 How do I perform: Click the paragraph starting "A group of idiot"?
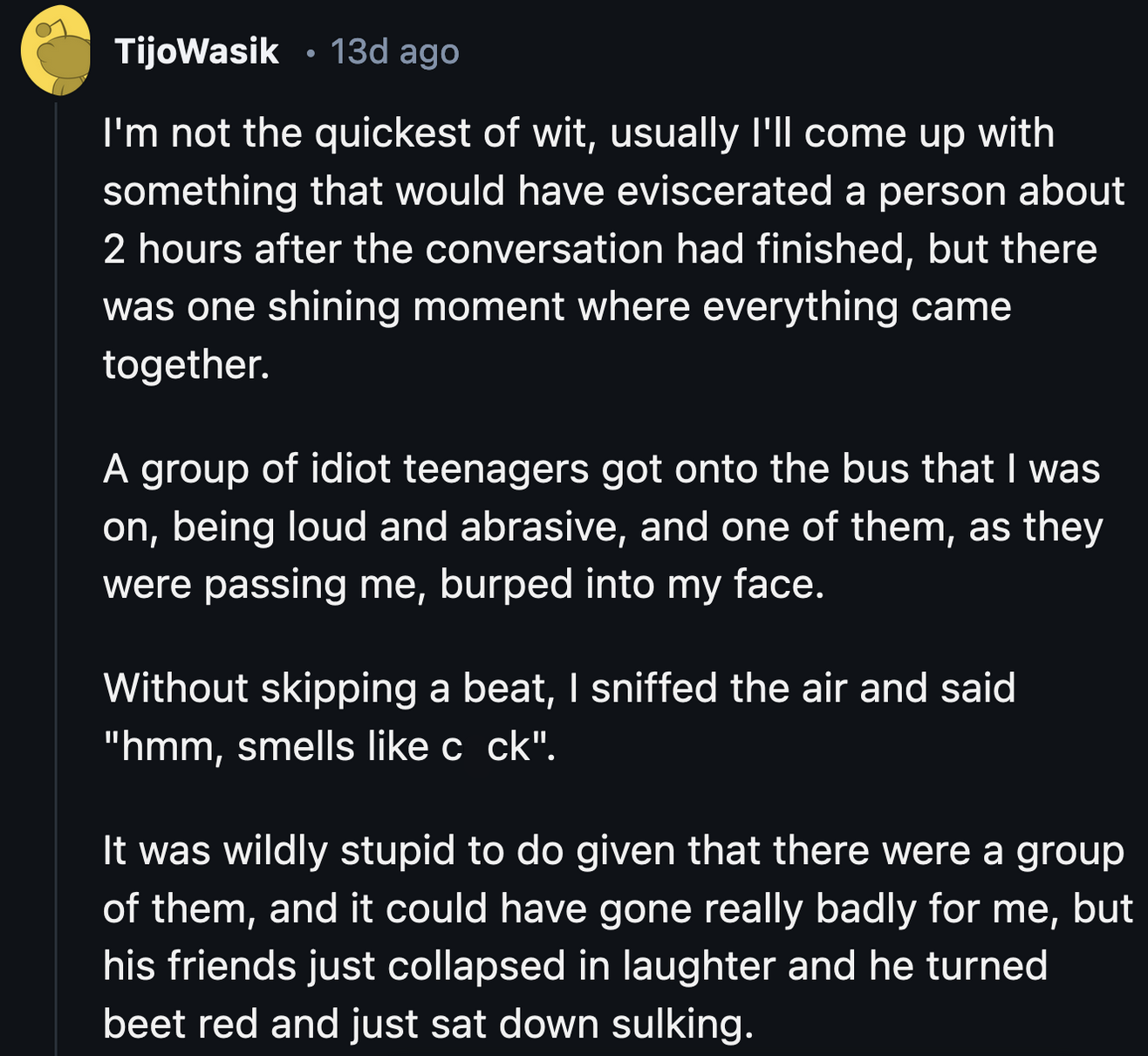pyautogui.click(x=603, y=526)
